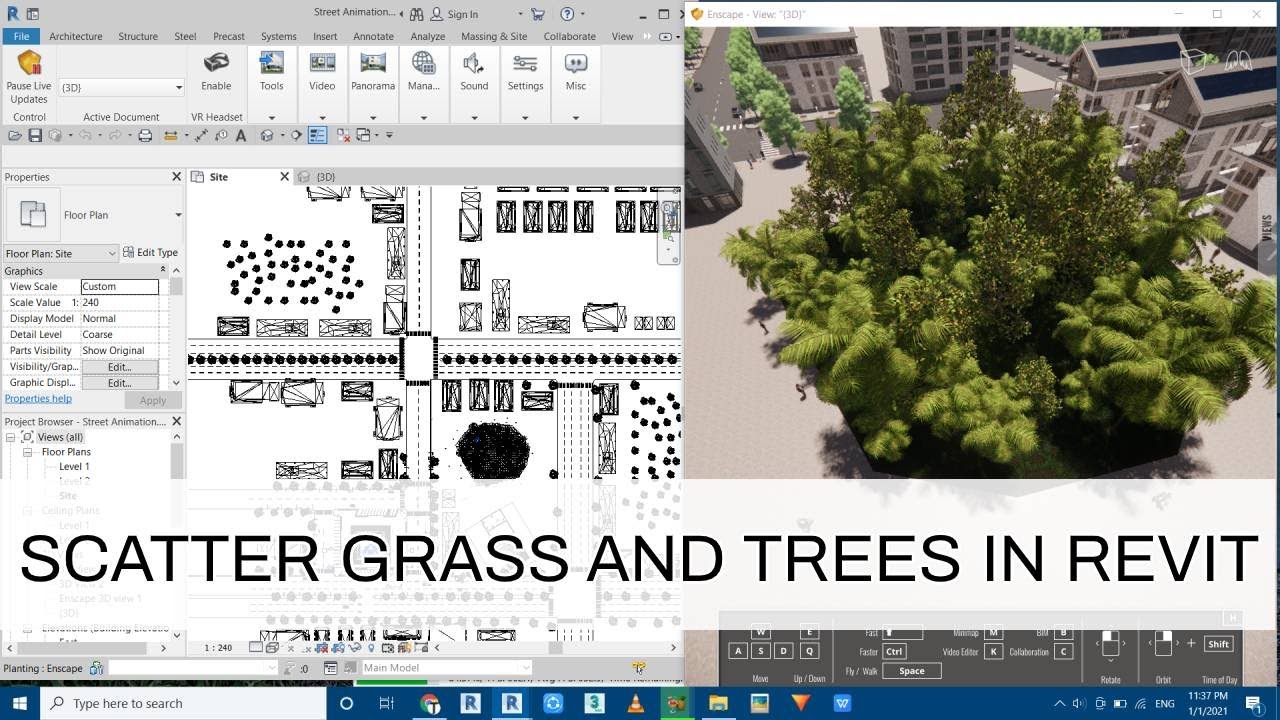Open VLC media player from taskbar

click(x=634, y=703)
